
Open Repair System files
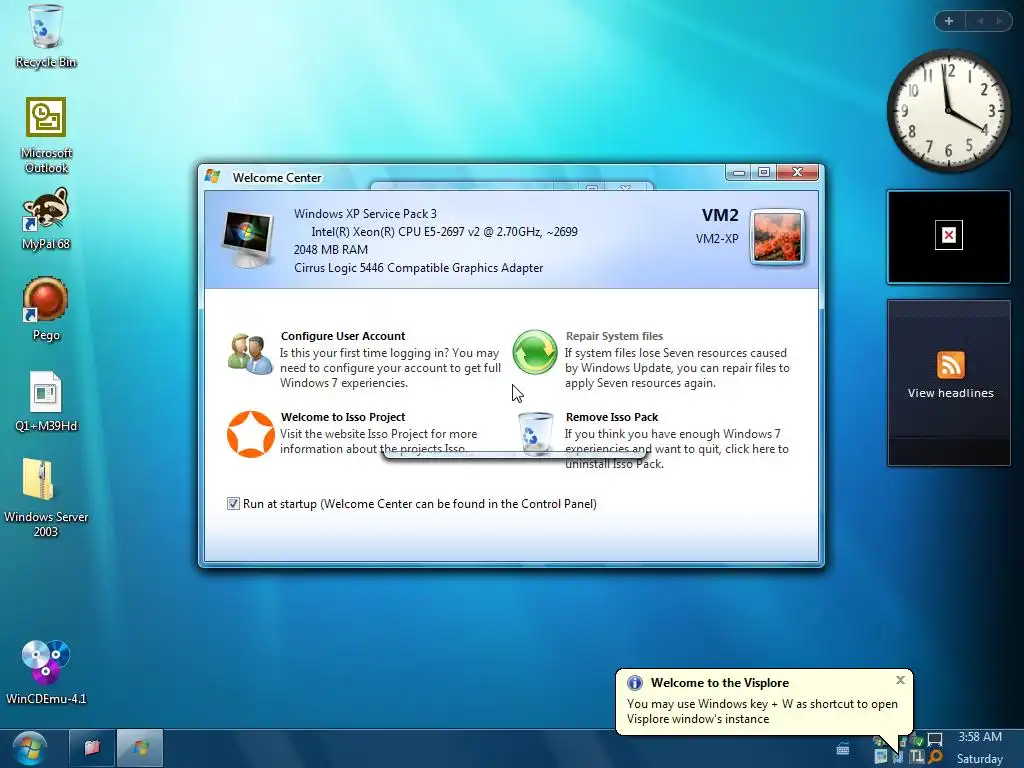coord(614,336)
